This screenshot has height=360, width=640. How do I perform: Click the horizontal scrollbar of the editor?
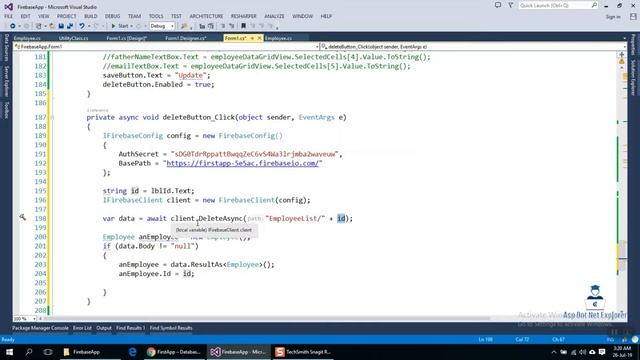[265, 318]
